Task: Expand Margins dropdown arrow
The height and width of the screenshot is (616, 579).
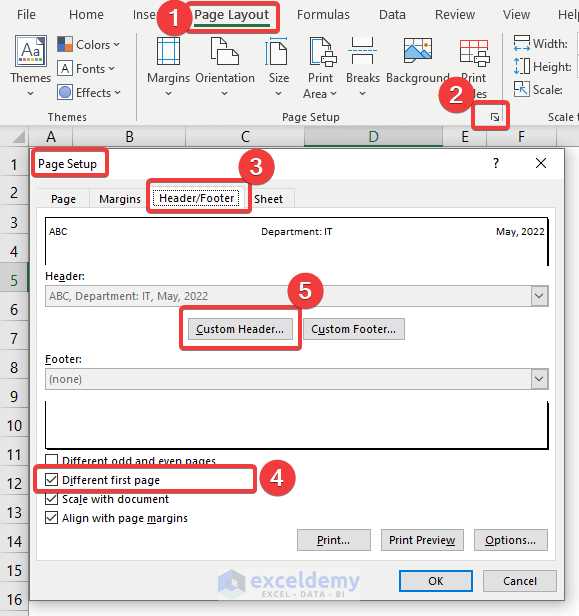Action: [169, 94]
